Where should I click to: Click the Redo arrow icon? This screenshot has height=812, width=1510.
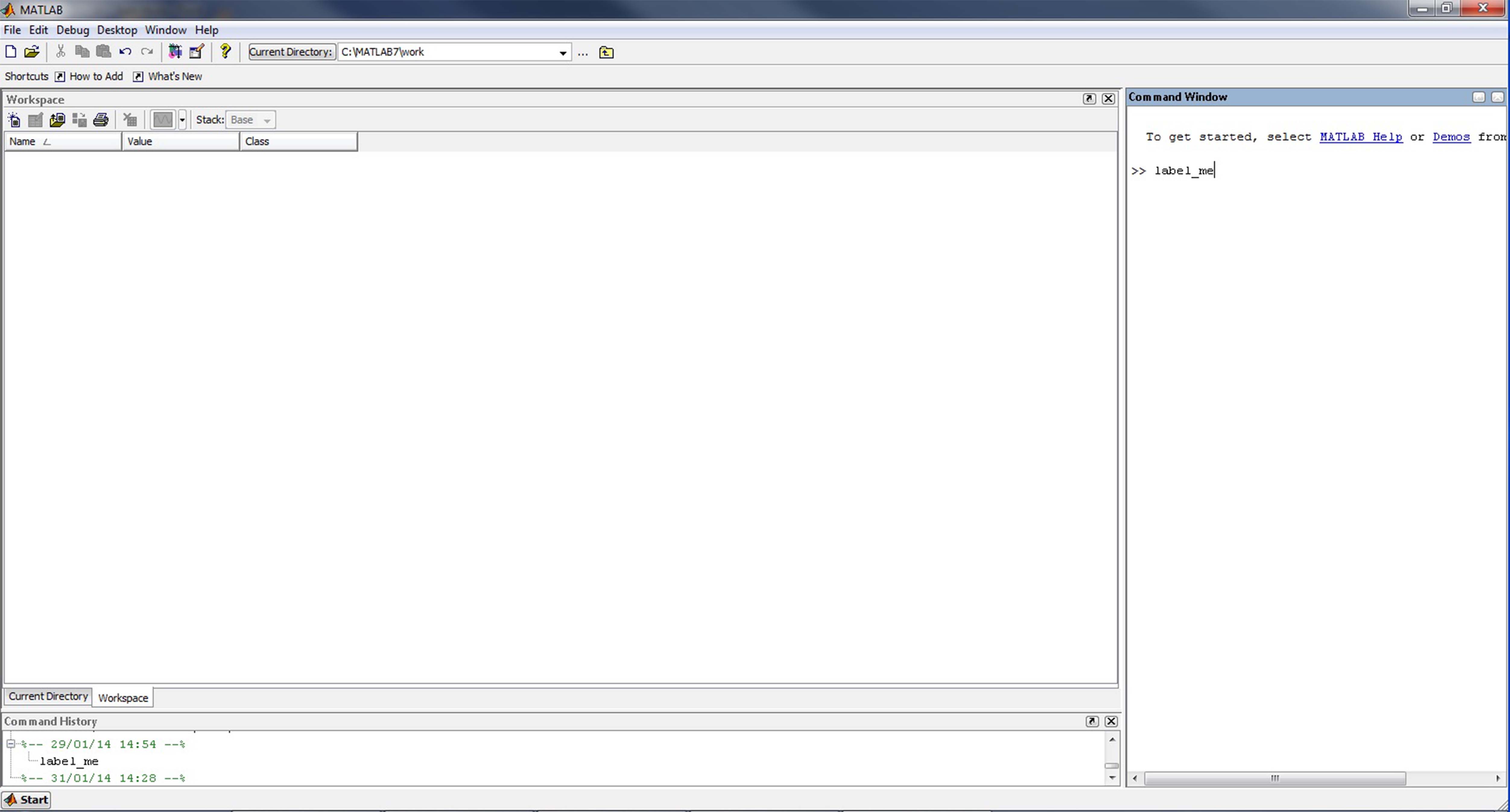(x=147, y=52)
